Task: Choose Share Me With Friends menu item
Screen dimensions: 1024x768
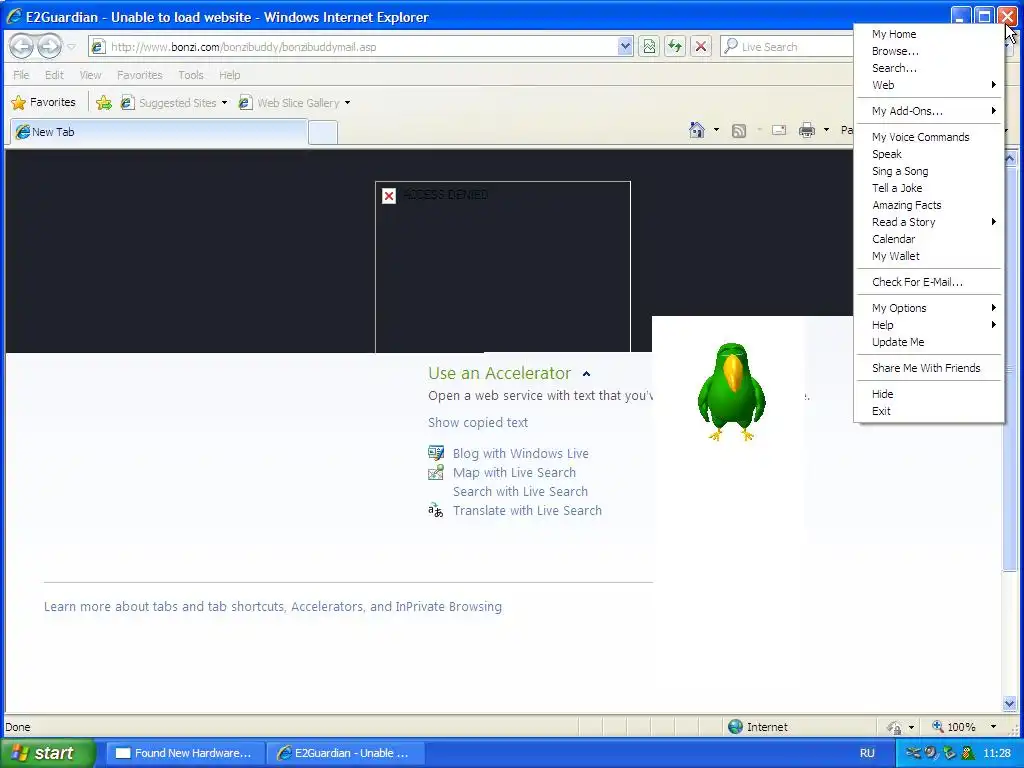Action: click(x=928, y=368)
